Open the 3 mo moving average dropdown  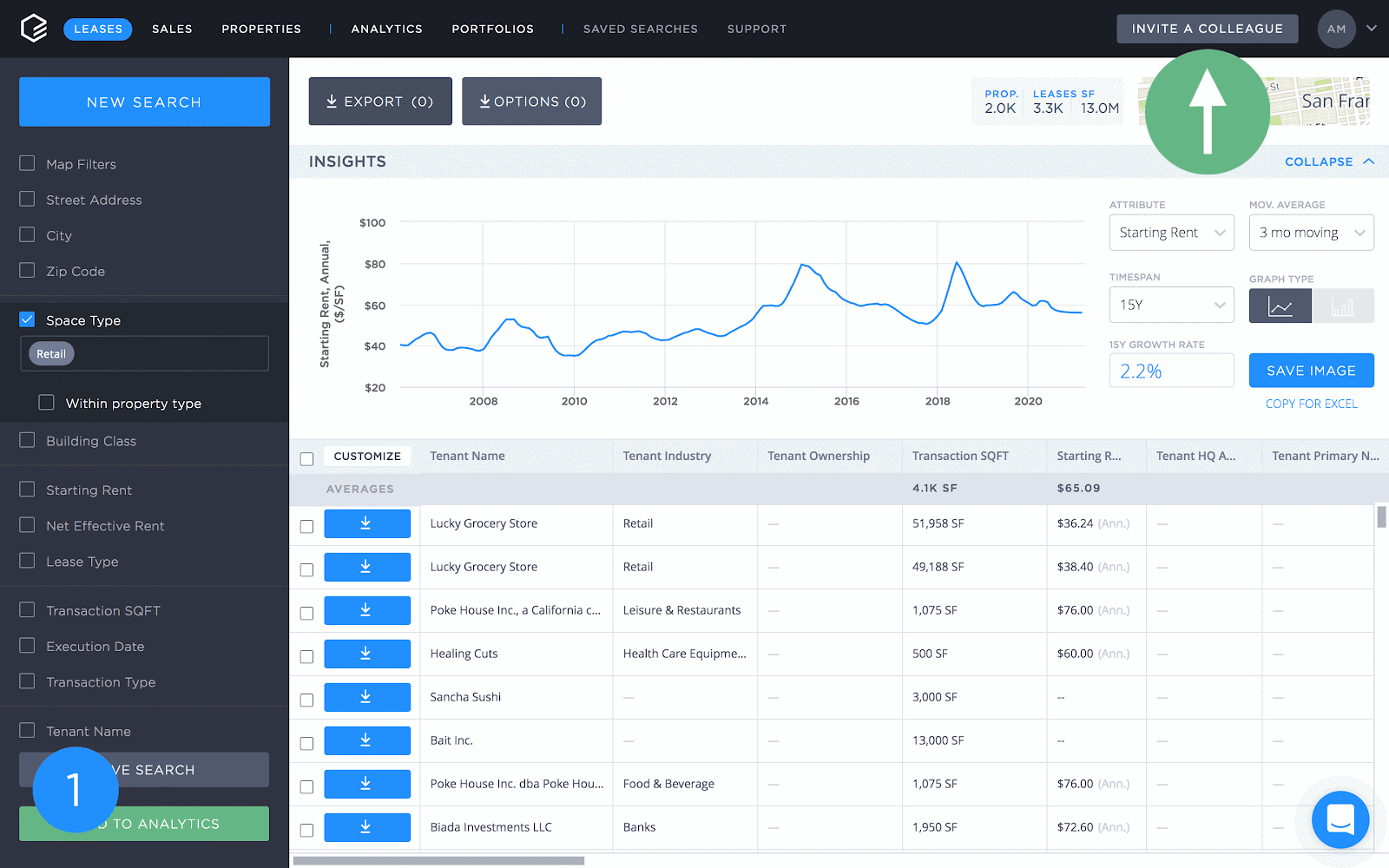tap(1311, 232)
